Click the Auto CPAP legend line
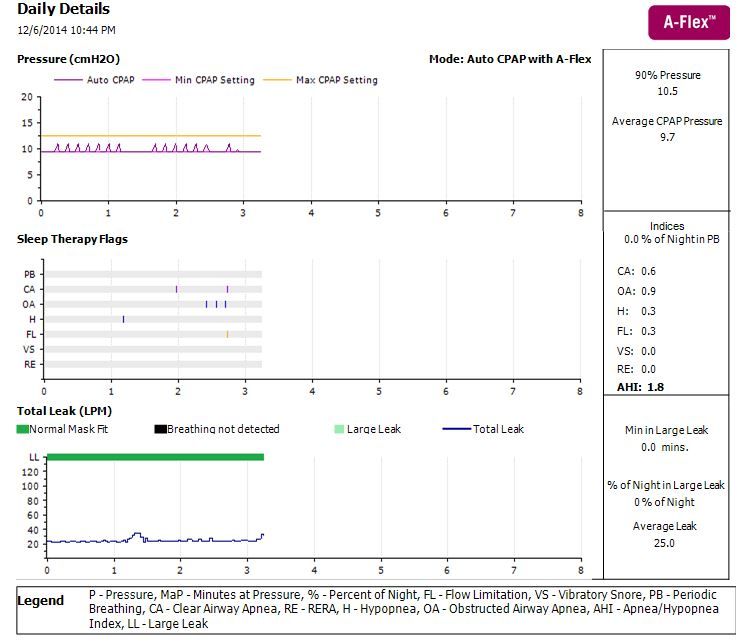The width and height of the screenshot is (752, 643). 68,80
